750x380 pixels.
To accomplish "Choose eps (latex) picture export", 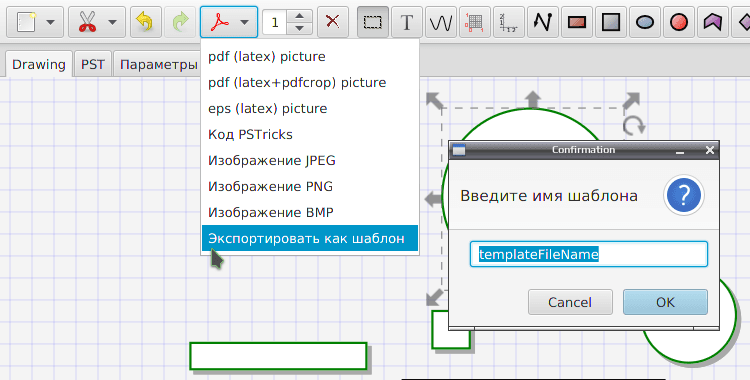I will pos(310,108).
